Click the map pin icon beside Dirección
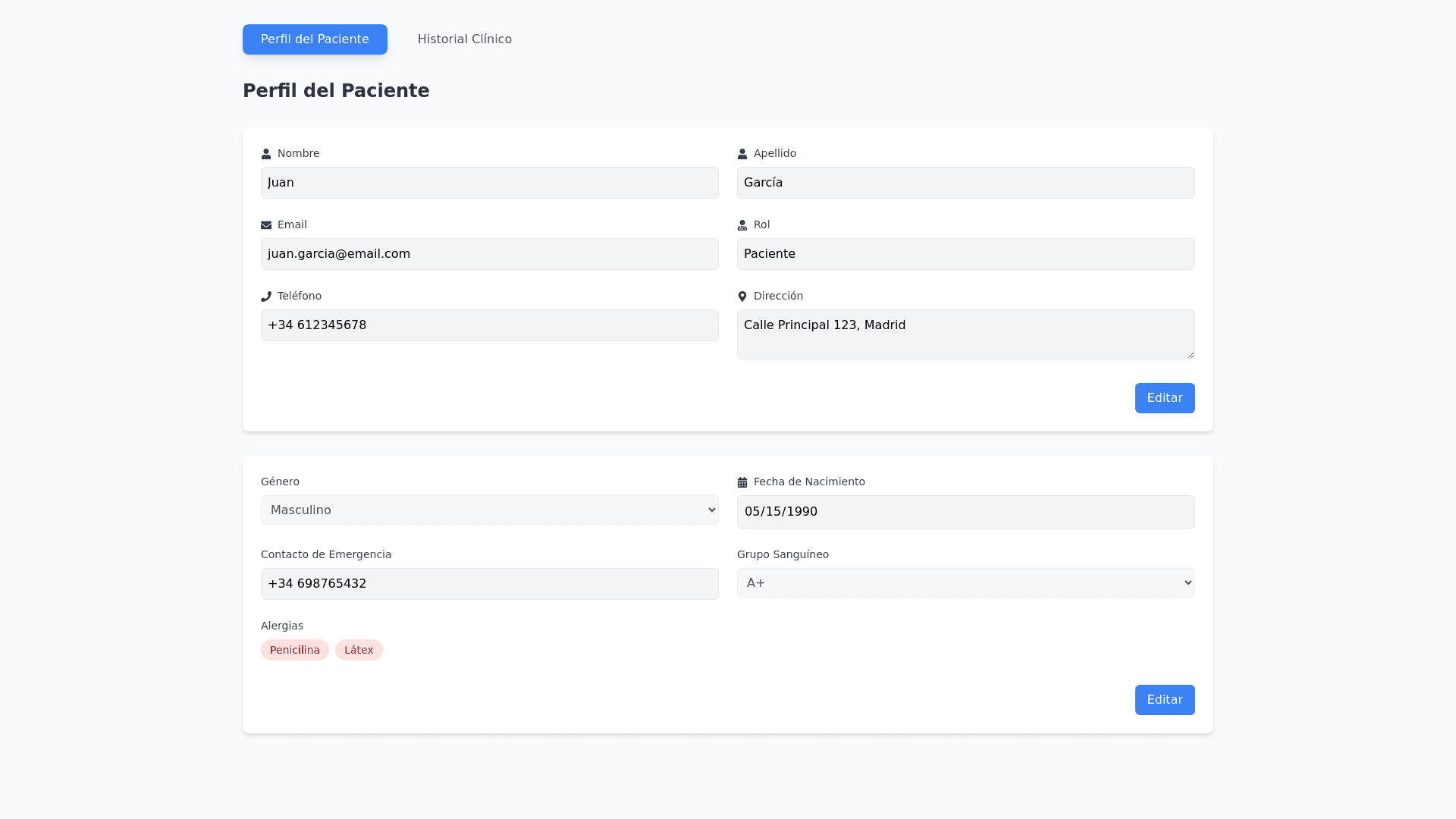Image resolution: width=1456 pixels, height=819 pixels. tap(742, 297)
